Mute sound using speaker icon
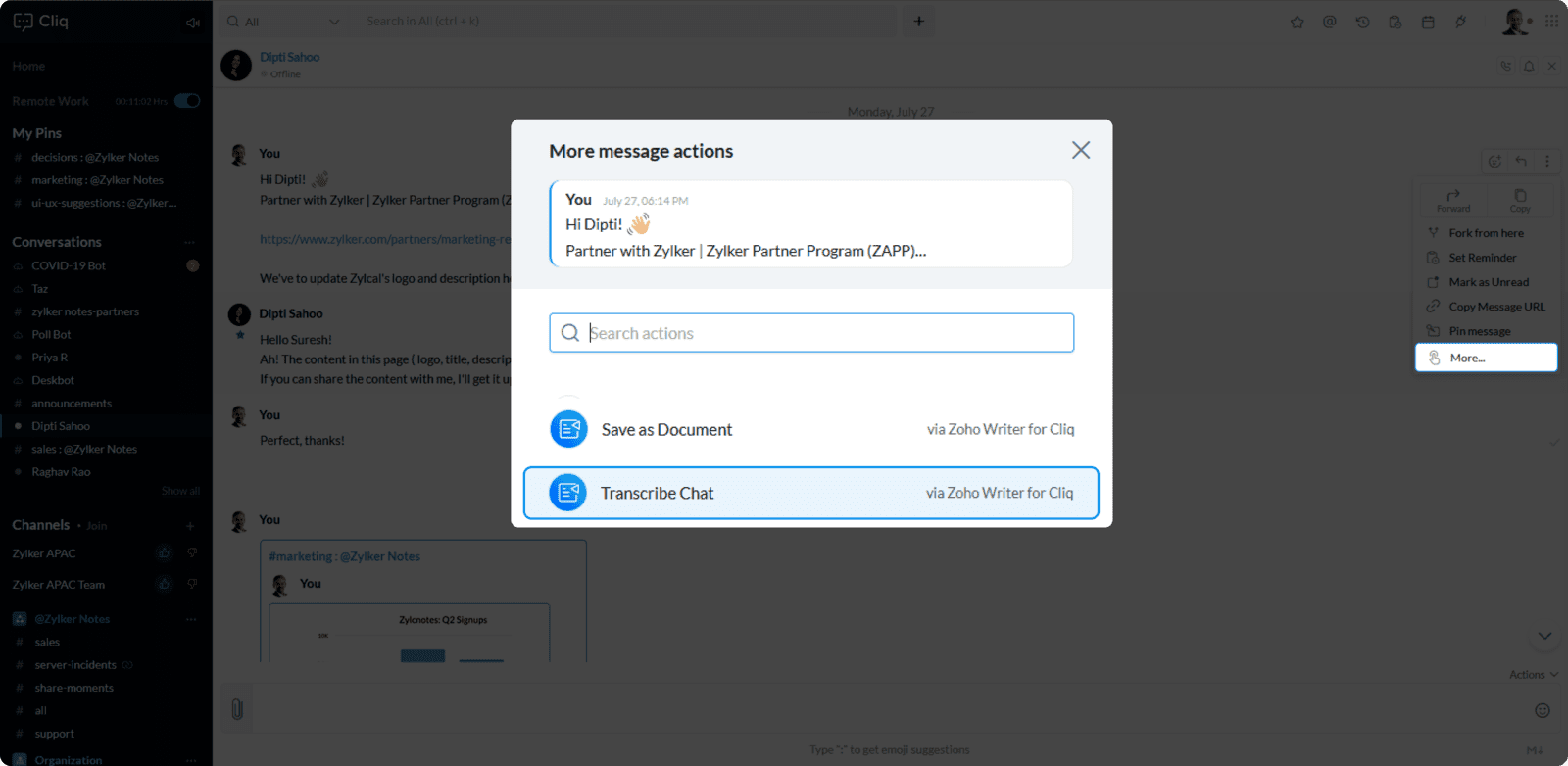The width and height of the screenshot is (1568, 766). pyautogui.click(x=192, y=23)
